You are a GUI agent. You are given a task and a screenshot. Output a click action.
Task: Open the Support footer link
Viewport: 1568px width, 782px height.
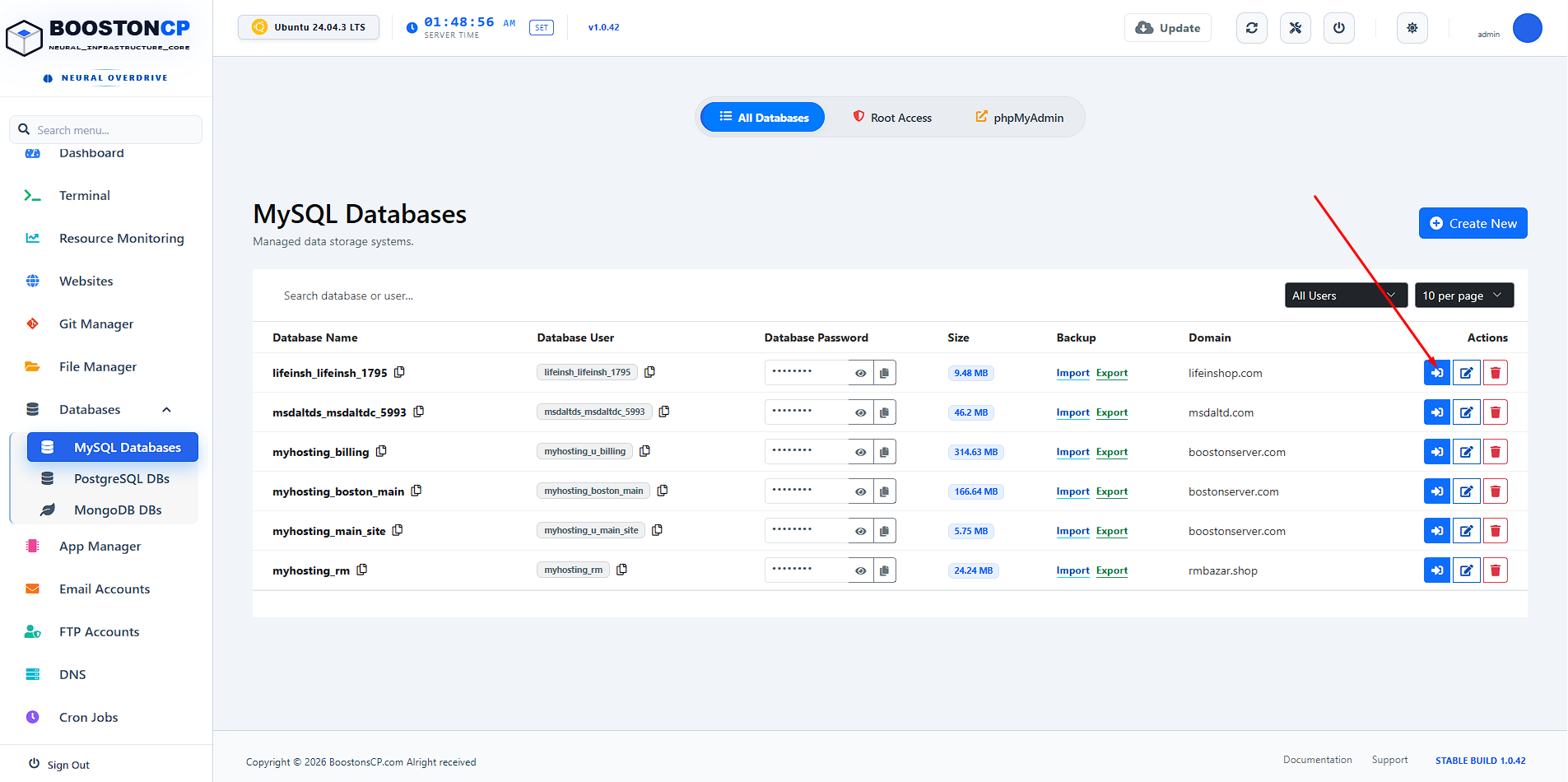point(1389,760)
